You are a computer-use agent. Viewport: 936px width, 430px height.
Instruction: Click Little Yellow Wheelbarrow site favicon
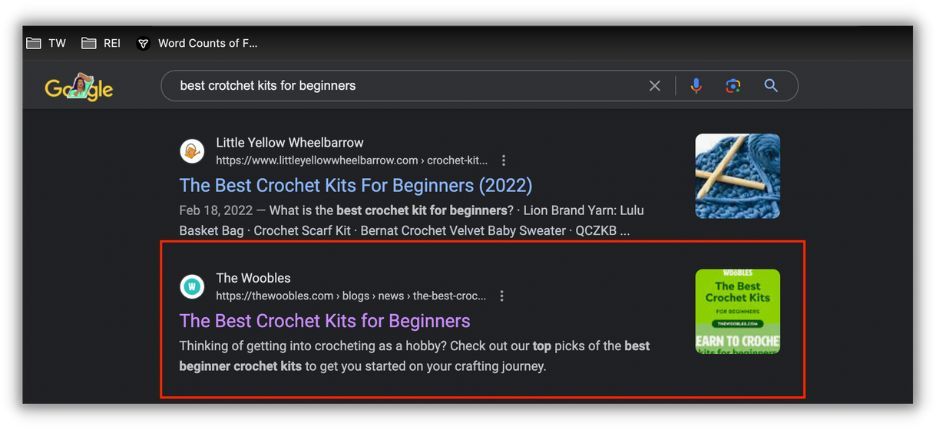click(192, 151)
